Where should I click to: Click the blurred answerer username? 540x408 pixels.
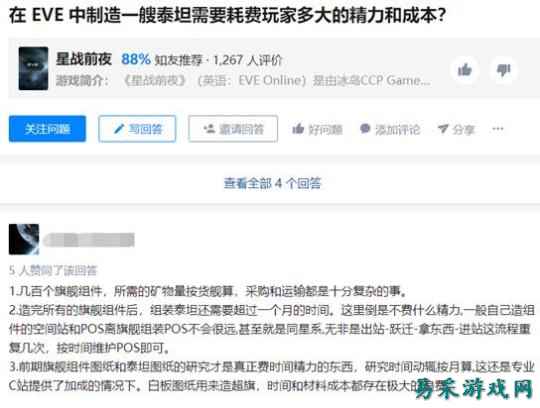(x=89, y=240)
